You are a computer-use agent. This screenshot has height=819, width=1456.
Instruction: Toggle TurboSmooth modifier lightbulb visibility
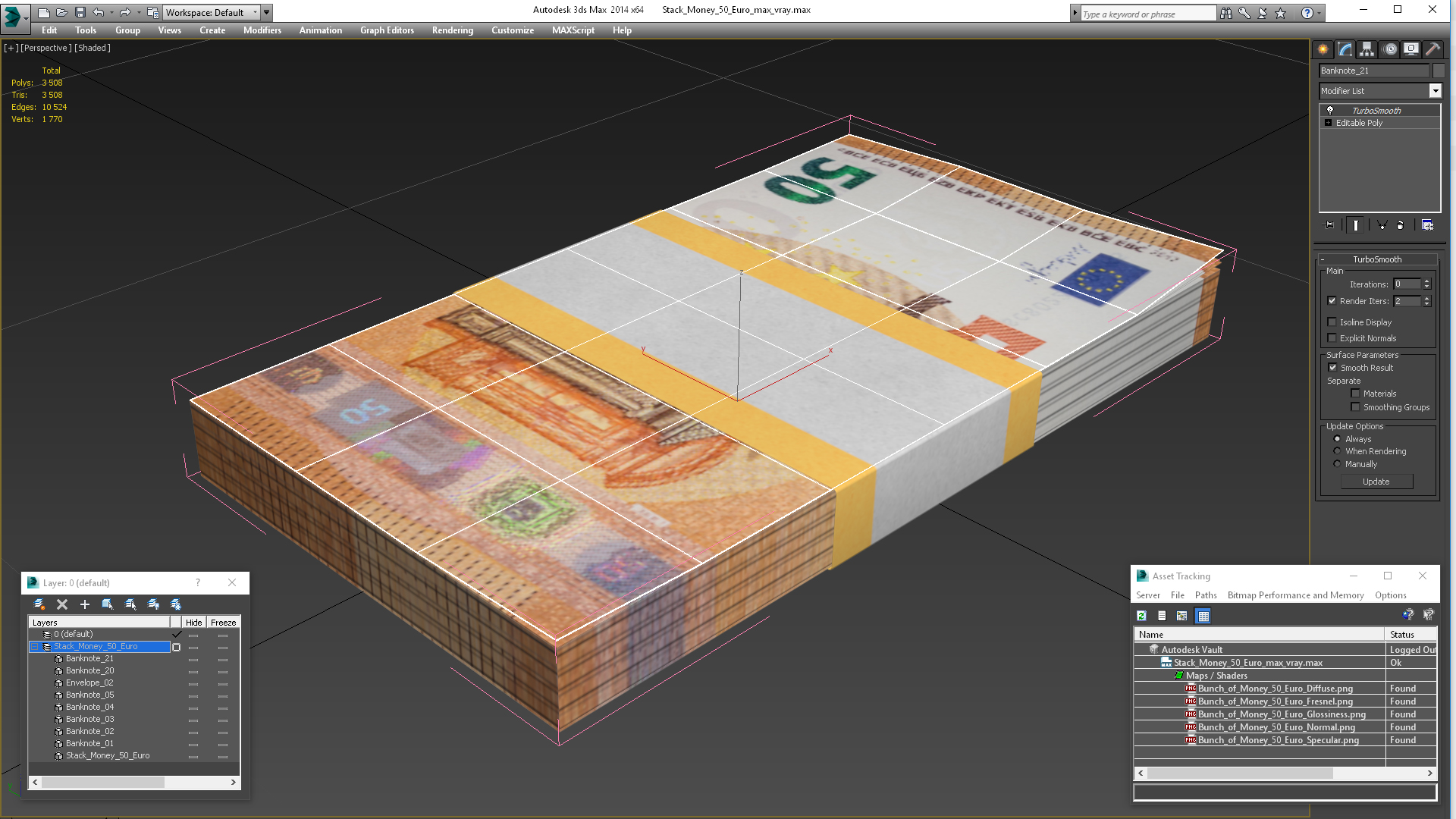click(1330, 111)
